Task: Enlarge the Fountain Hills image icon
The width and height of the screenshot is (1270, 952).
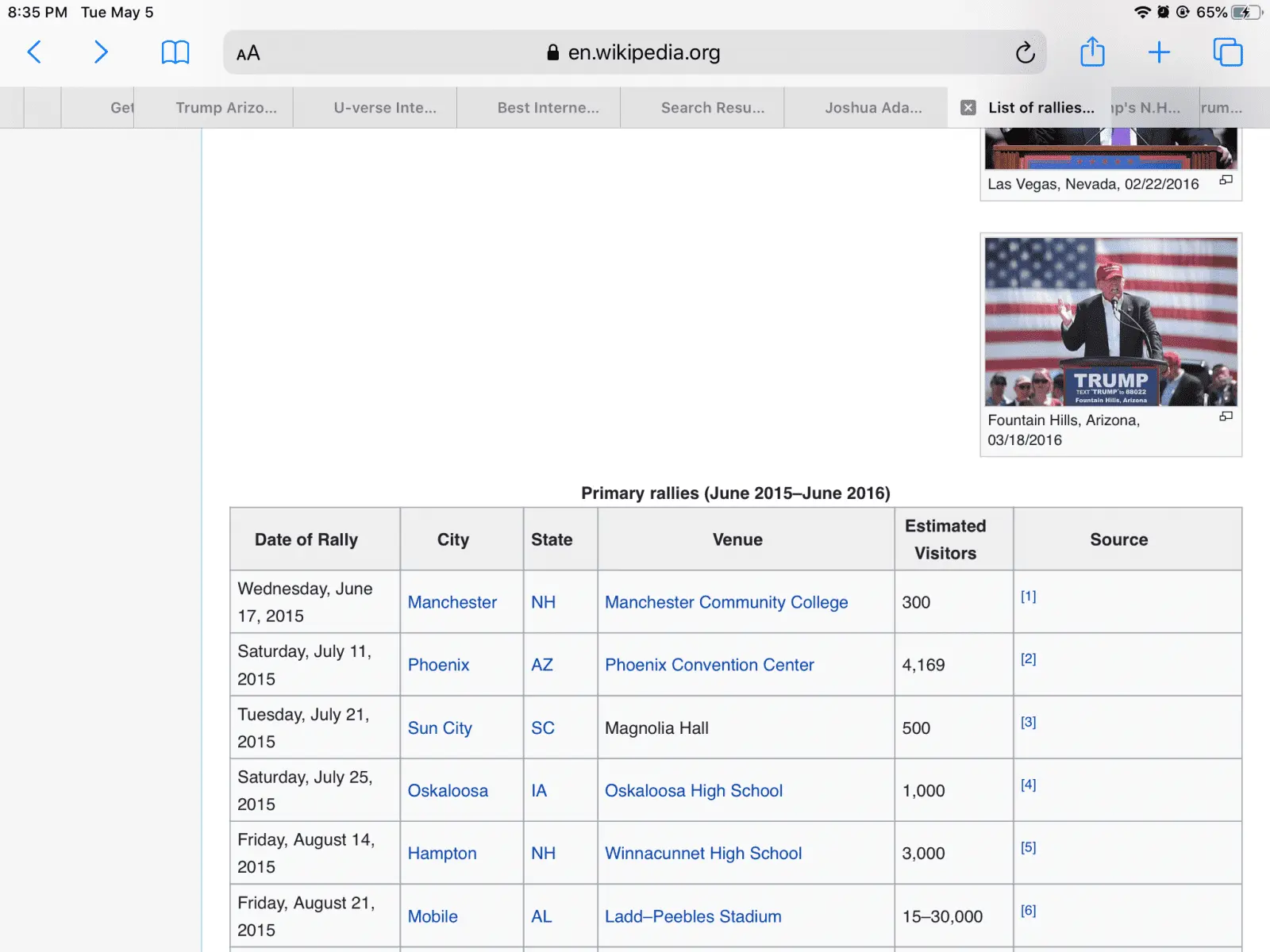Action: coord(1226,416)
